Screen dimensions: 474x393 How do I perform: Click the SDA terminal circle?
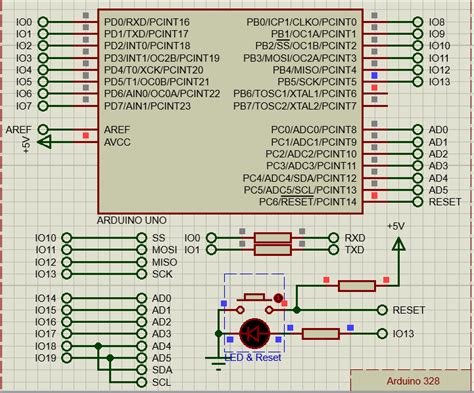(142, 370)
